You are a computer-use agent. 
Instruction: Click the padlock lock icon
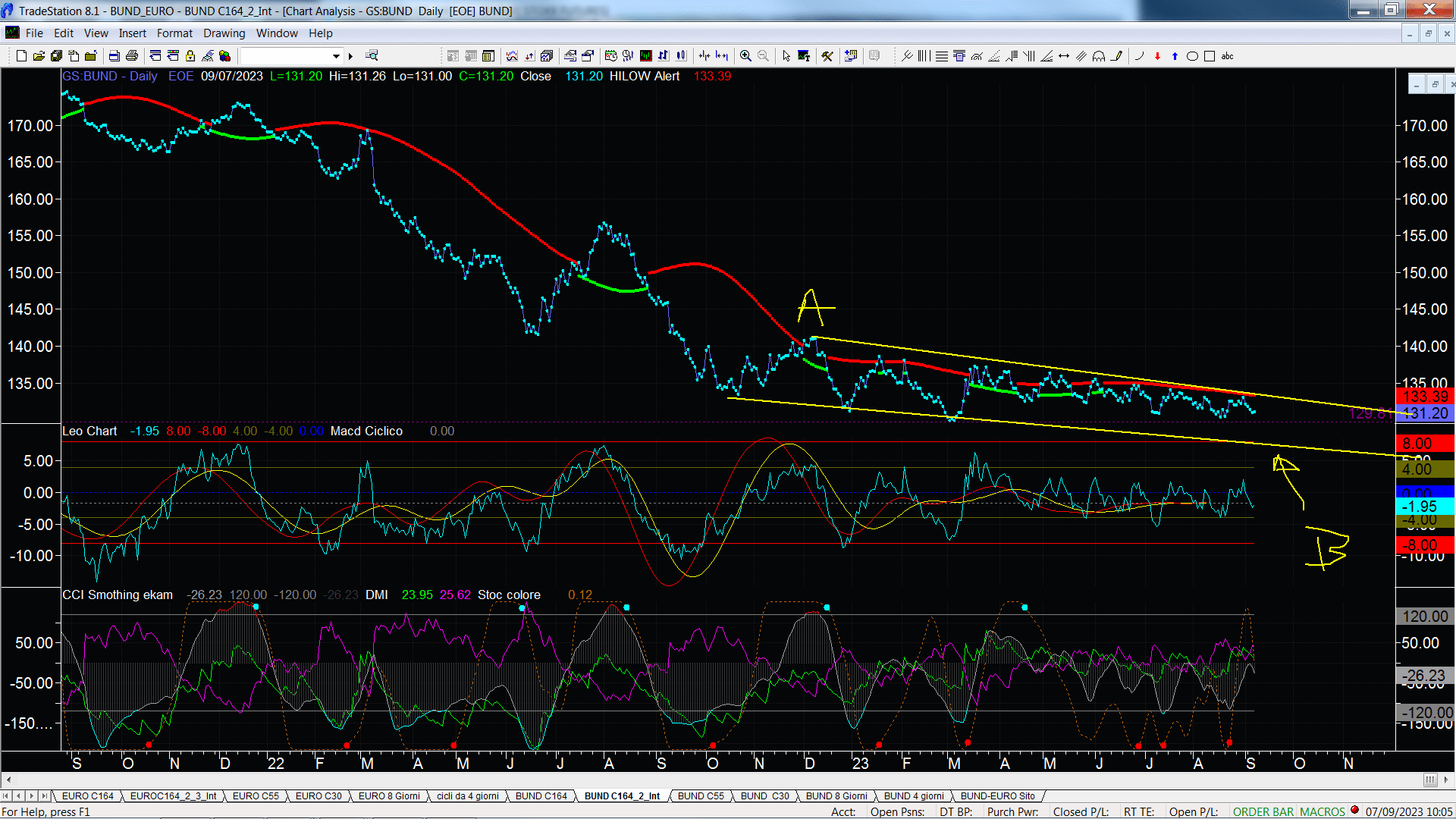190,56
